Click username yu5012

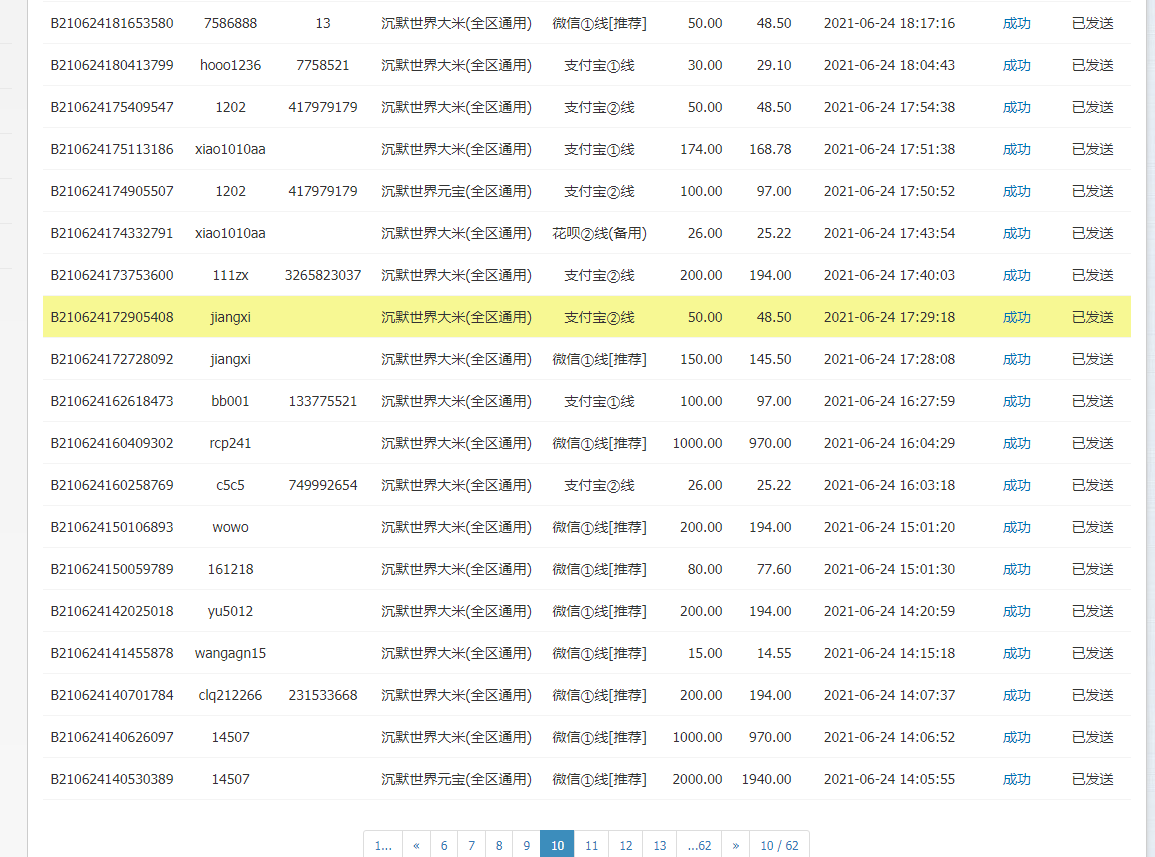[231, 612]
